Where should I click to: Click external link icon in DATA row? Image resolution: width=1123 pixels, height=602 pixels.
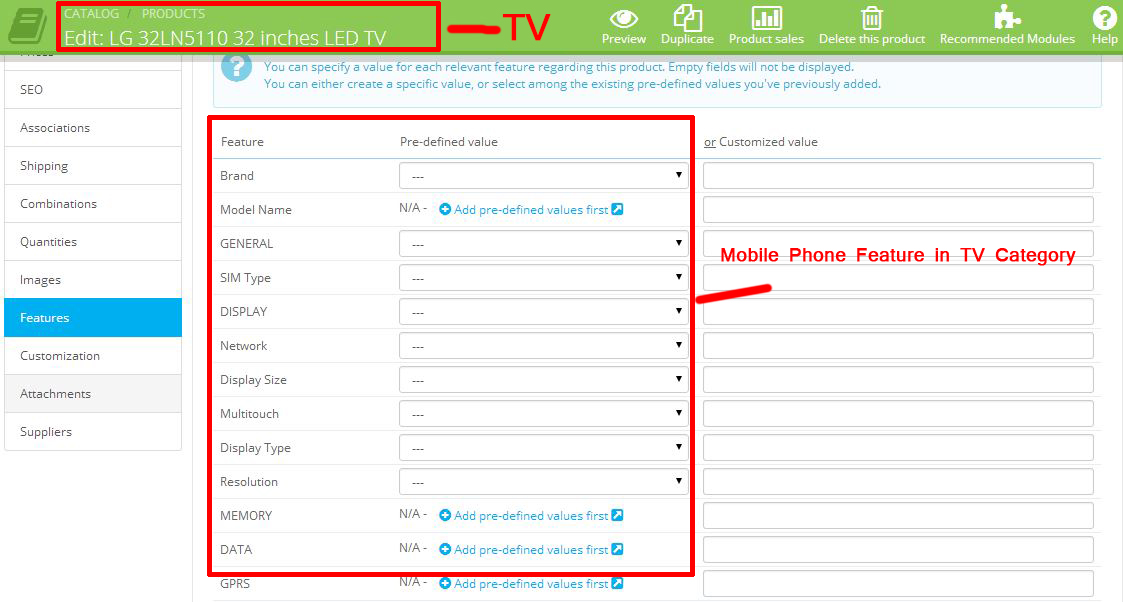[x=617, y=549]
